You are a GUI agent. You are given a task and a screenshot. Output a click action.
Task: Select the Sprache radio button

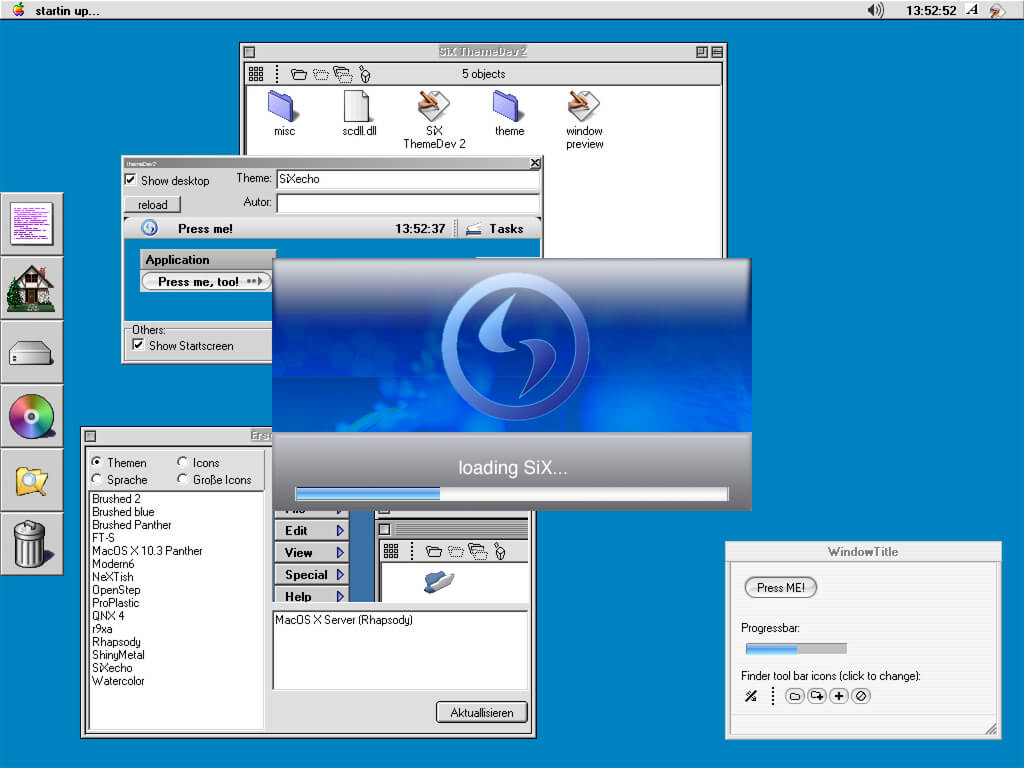tap(97, 479)
